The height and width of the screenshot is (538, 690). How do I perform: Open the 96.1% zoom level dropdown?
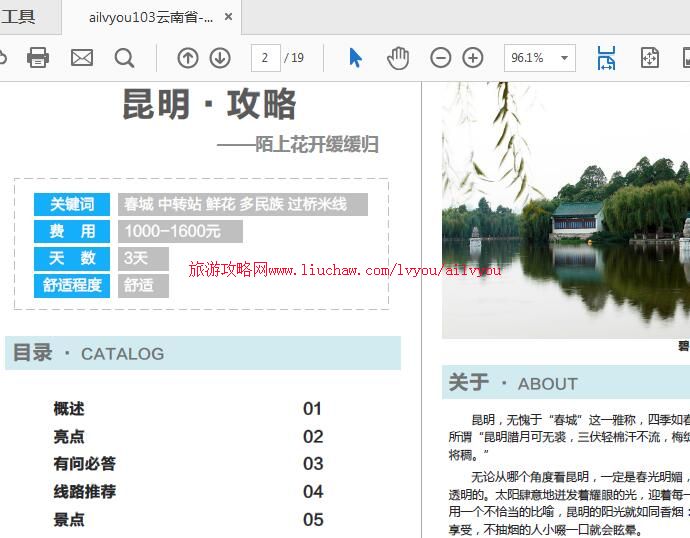[x=565, y=58]
